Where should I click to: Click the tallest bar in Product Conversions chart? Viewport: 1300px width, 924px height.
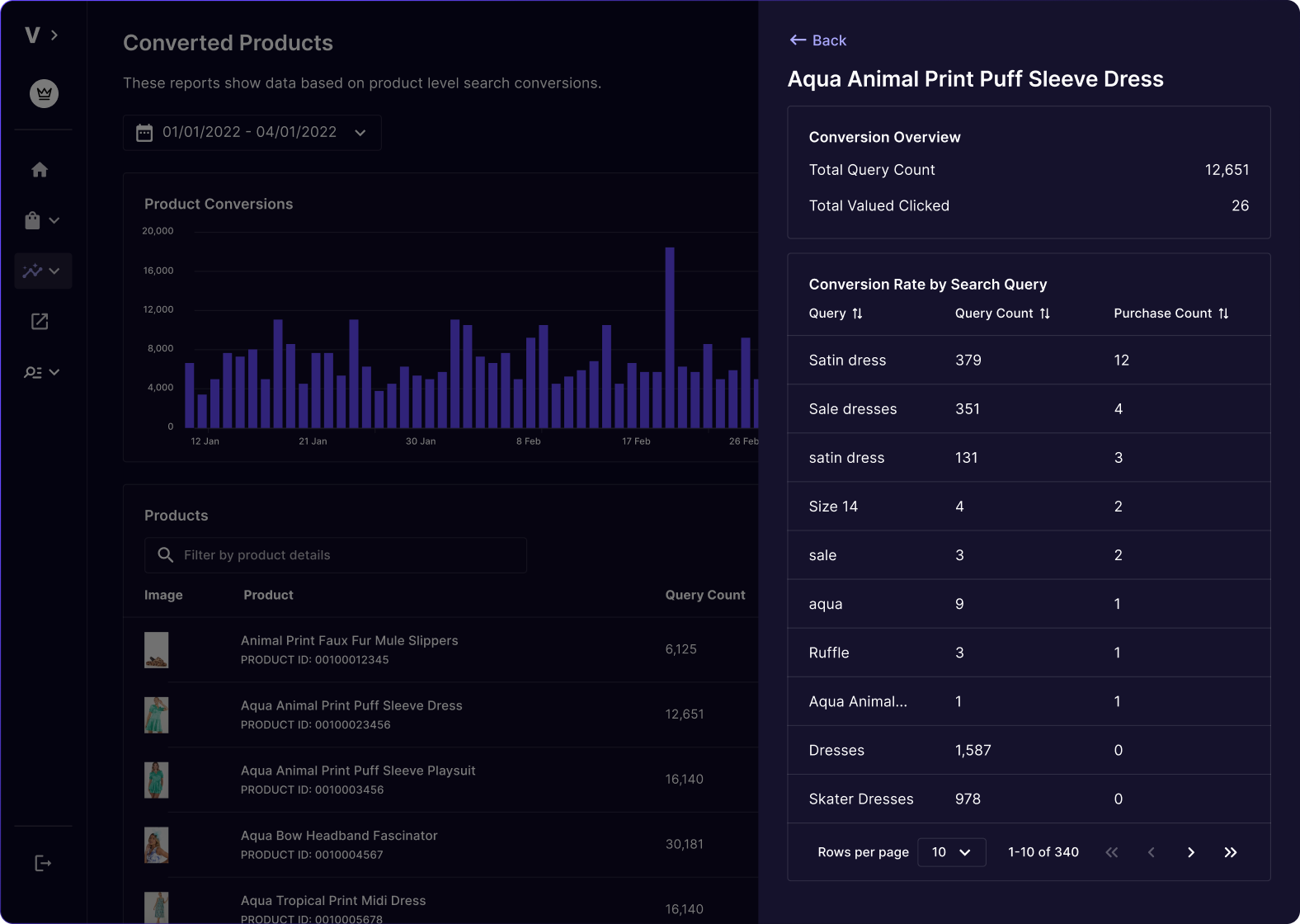pos(670,337)
